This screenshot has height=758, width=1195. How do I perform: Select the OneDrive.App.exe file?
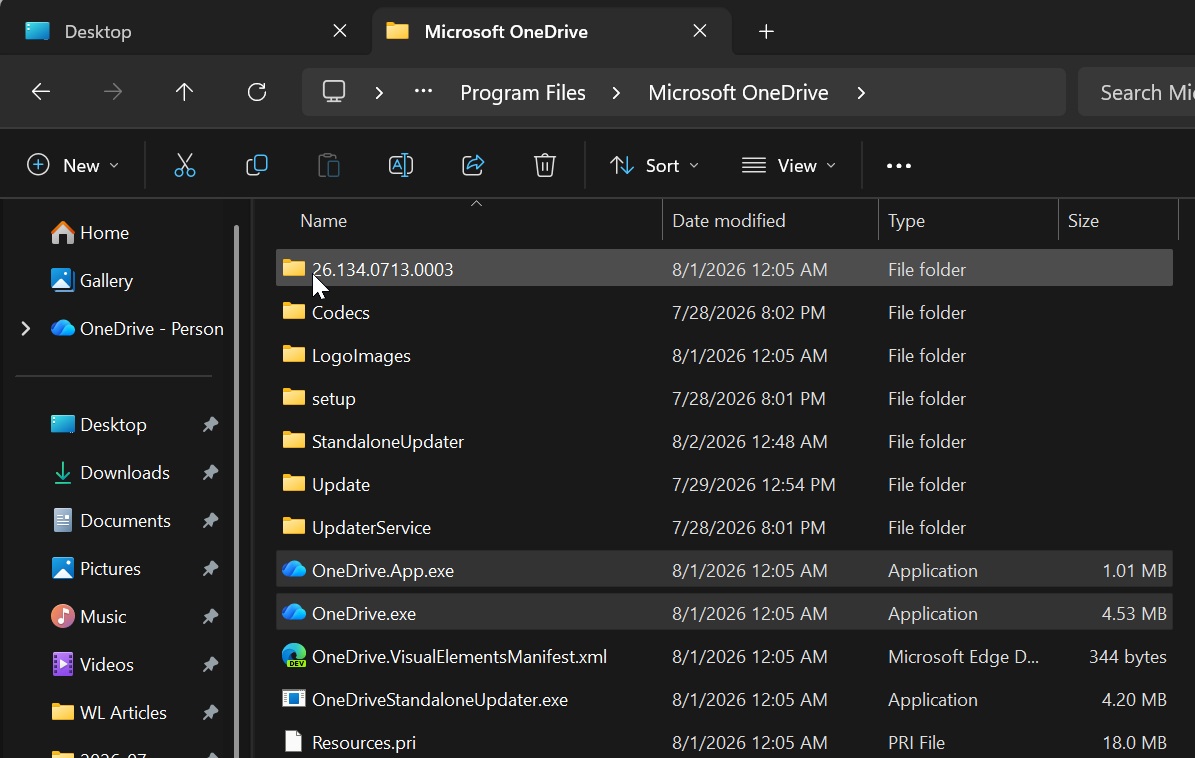(724, 570)
